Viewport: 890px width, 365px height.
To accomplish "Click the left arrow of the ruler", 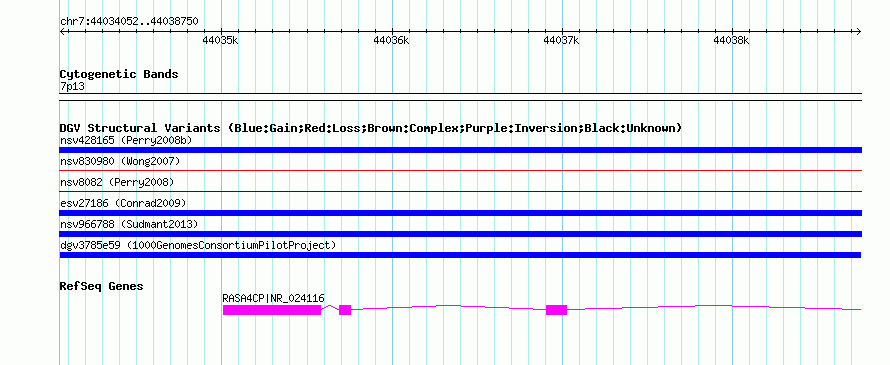I will 62,31.
